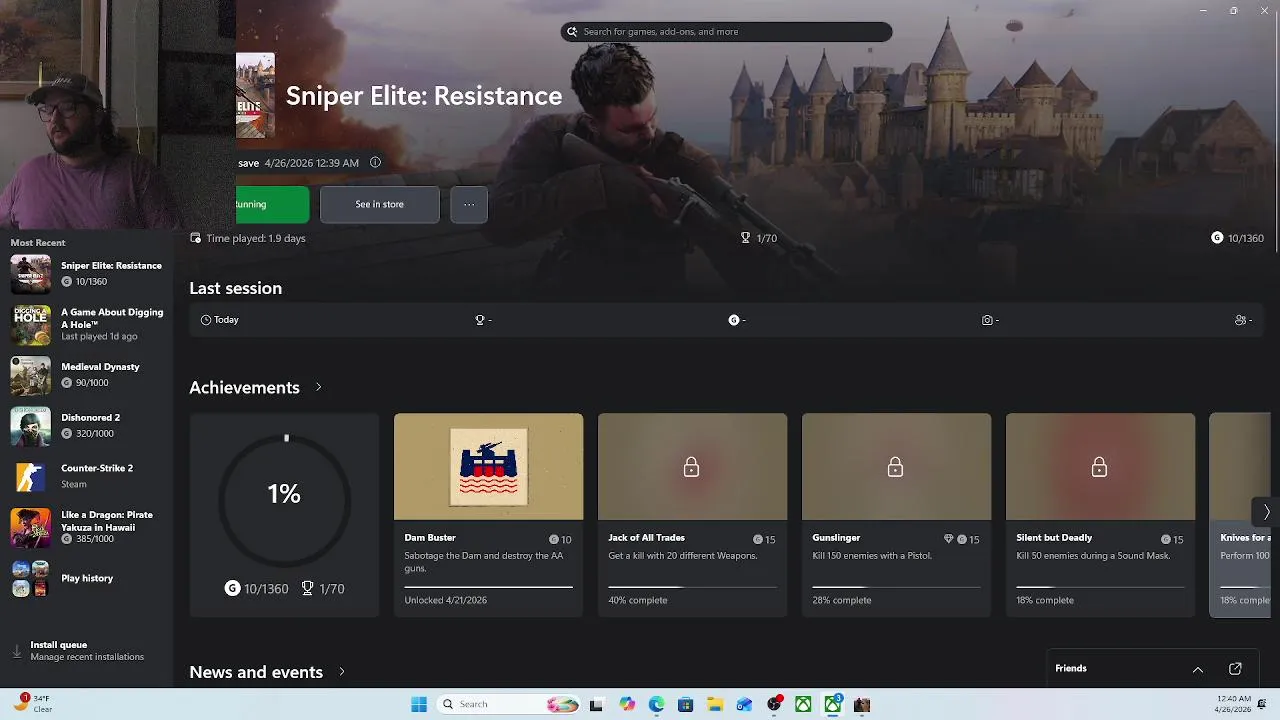The width and height of the screenshot is (1280, 720).
Task: Open Like a Dragon: Pirate Yakuza in Hawaii
Action: [87, 527]
